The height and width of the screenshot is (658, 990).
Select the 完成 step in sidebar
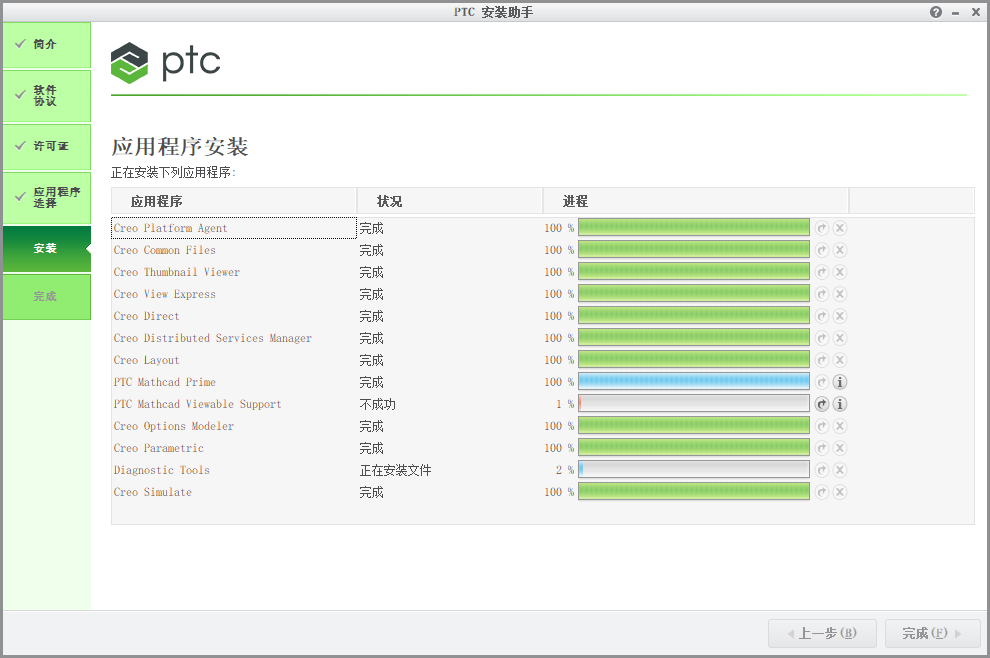pos(47,297)
